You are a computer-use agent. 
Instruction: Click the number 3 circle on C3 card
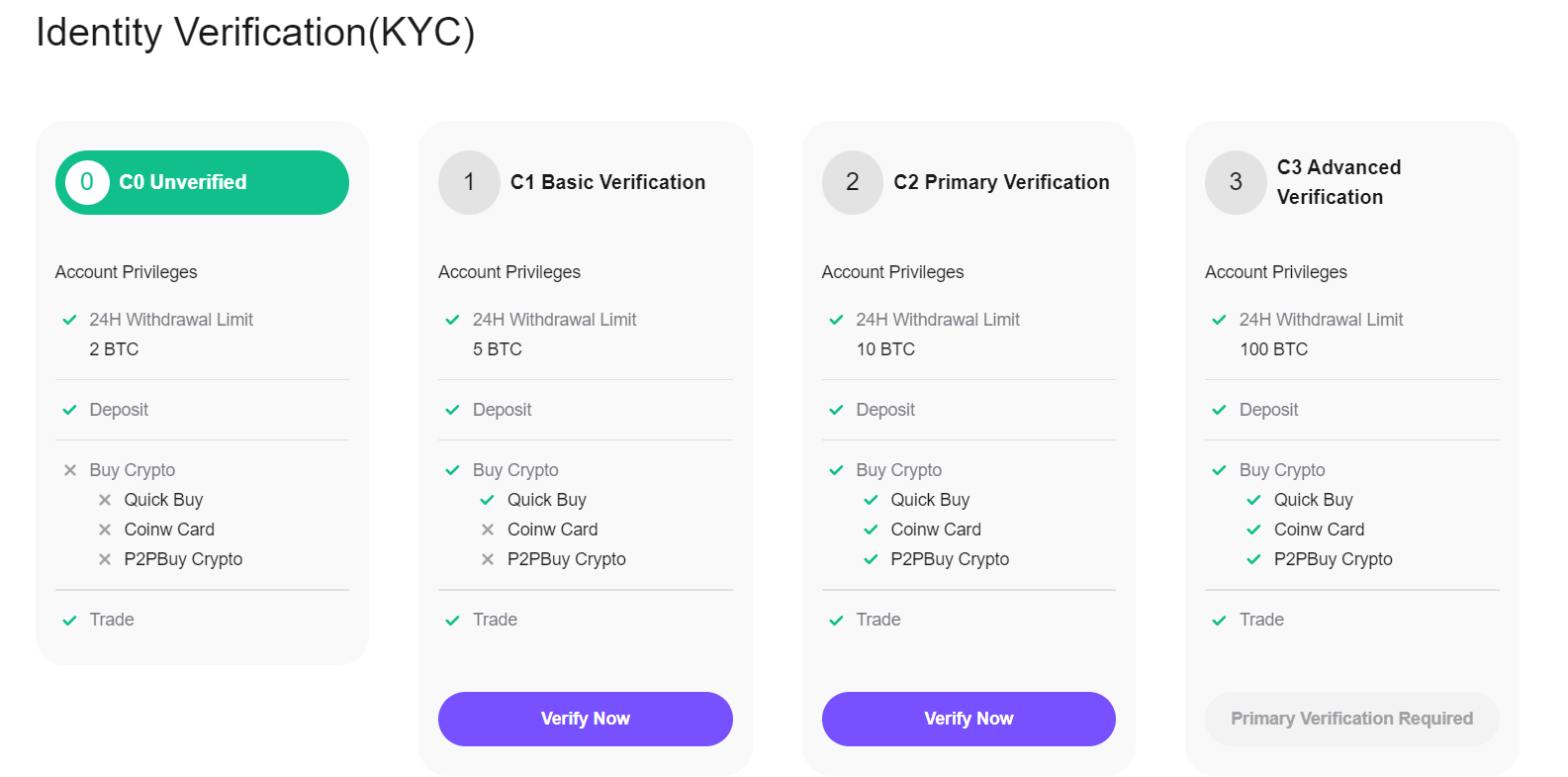(x=1235, y=182)
